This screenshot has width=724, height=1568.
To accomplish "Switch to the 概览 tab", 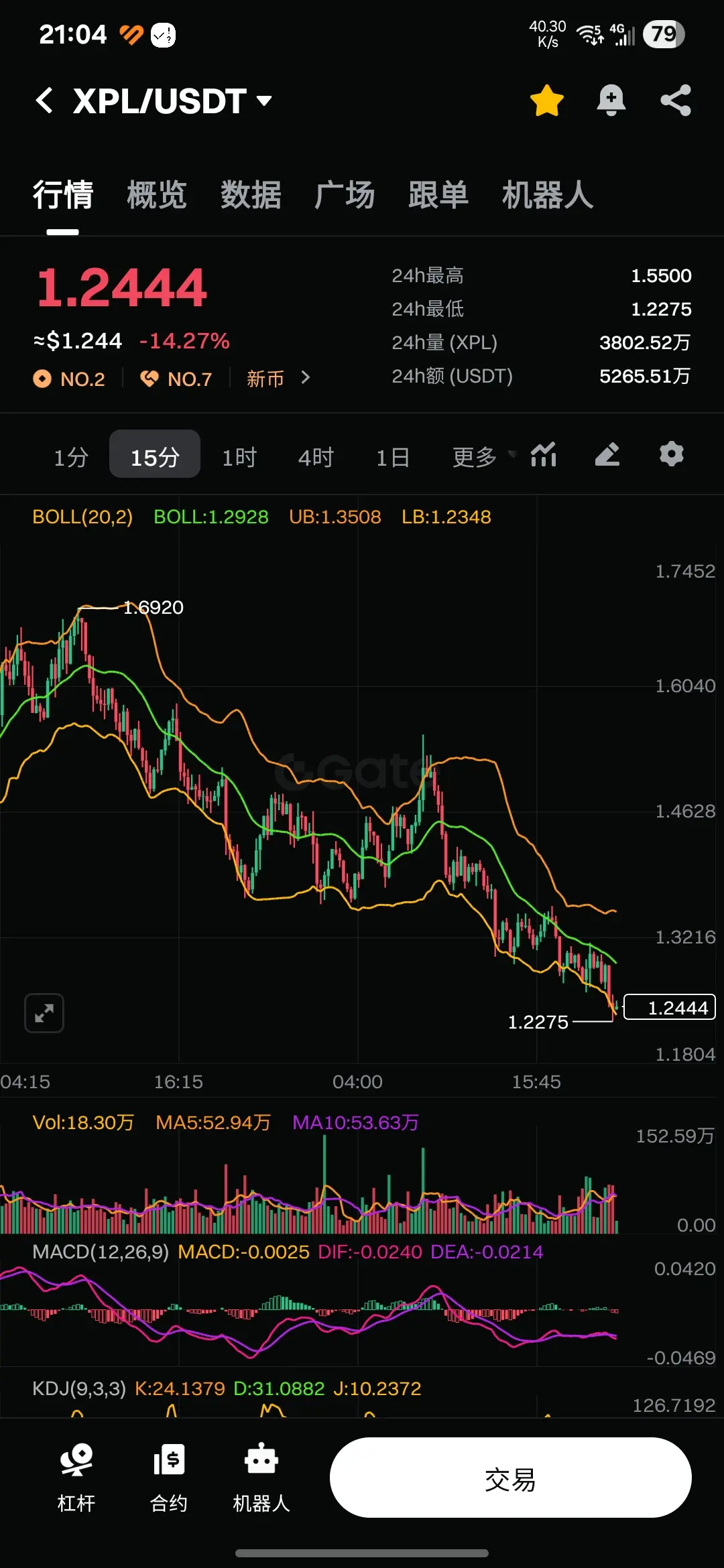I will pyautogui.click(x=157, y=195).
